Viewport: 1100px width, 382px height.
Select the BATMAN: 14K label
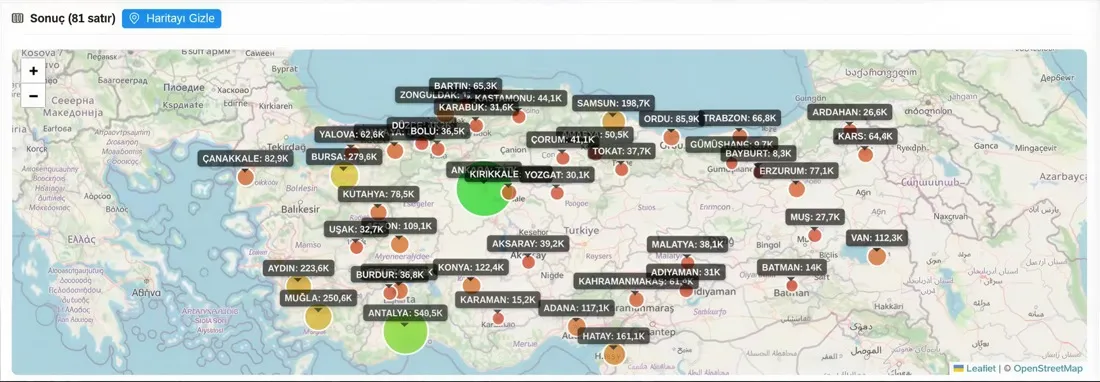[x=791, y=267]
